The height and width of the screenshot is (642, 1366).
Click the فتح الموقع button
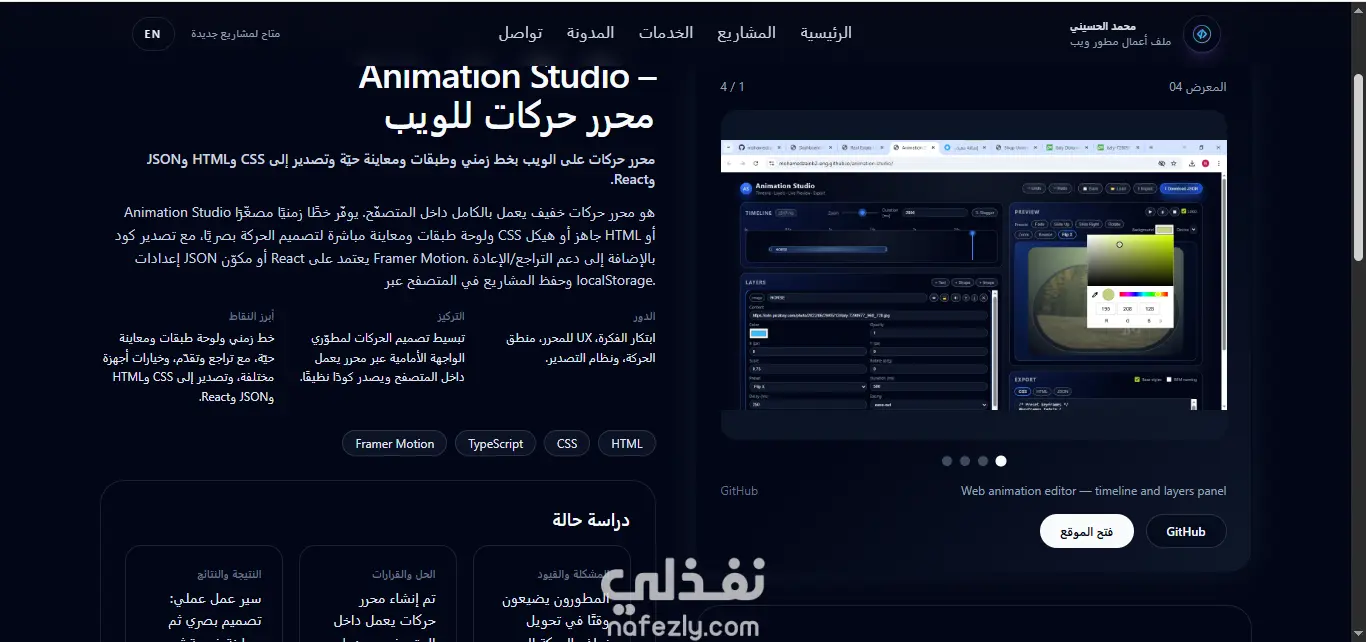click(1086, 532)
